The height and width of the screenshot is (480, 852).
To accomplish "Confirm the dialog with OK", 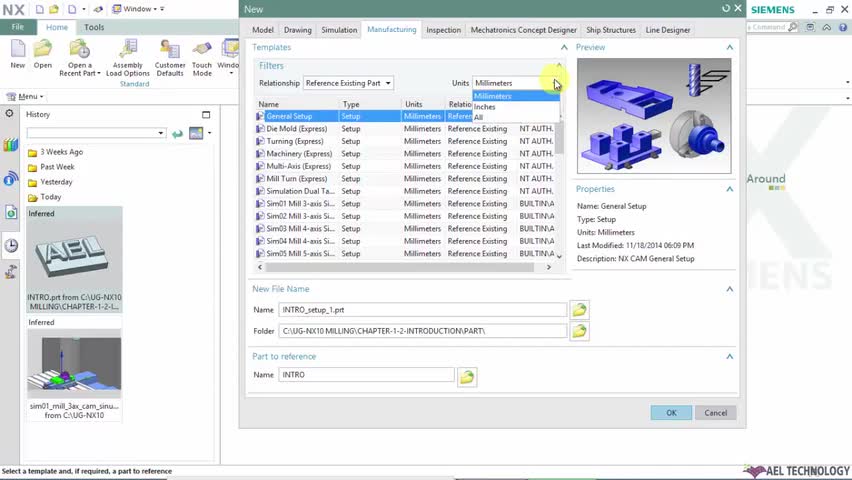I will tap(671, 413).
